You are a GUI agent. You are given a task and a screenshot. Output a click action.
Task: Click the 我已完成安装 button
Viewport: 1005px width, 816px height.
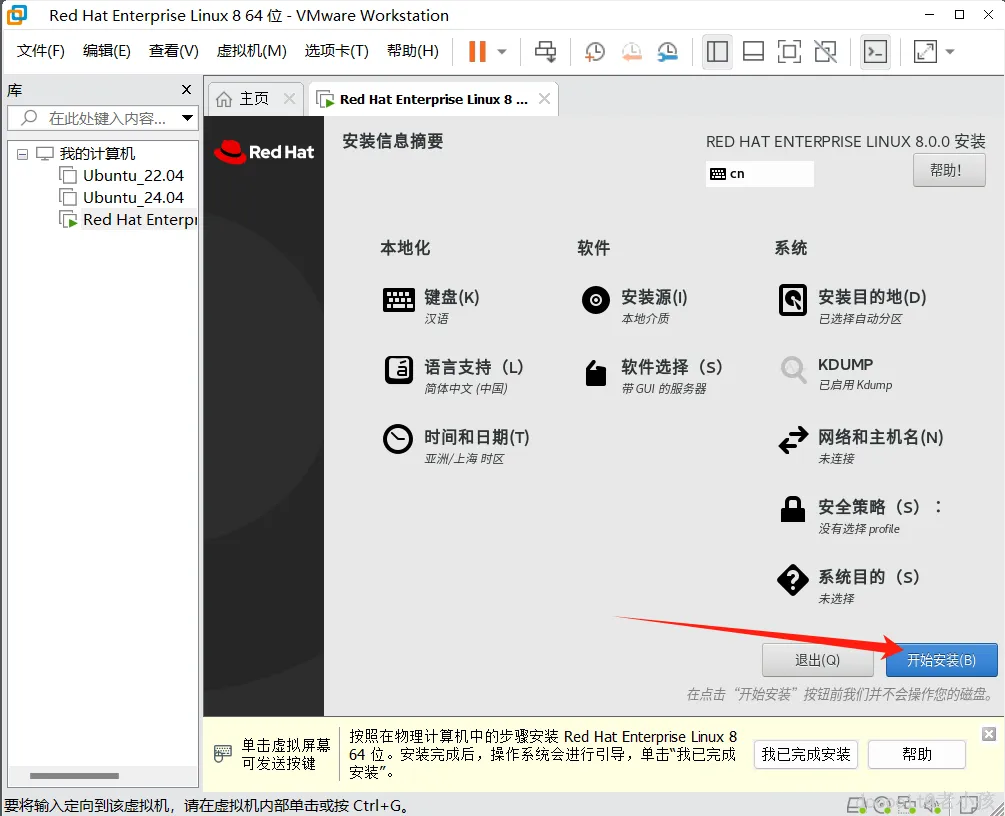(x=805, y=755)
